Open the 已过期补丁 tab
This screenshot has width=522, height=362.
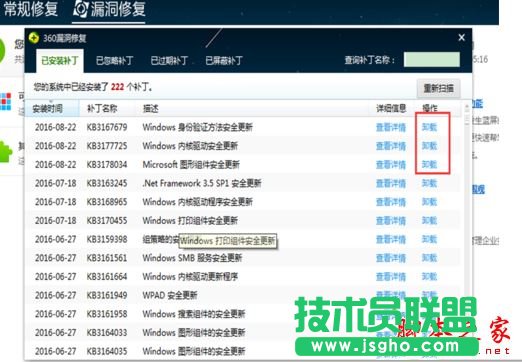click(x=169, y=61)
